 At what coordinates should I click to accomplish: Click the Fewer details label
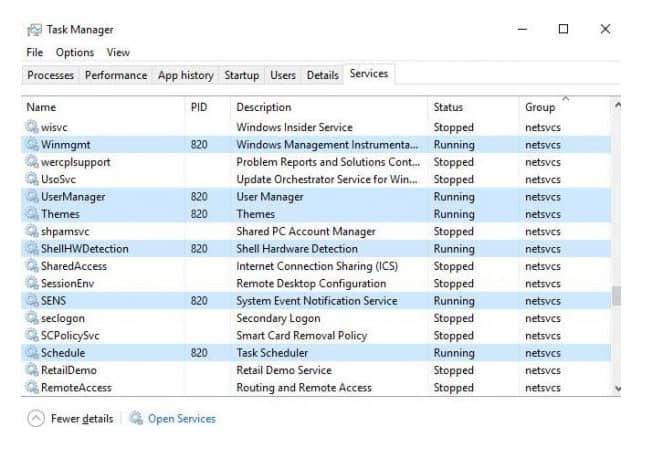pos(82,418)
